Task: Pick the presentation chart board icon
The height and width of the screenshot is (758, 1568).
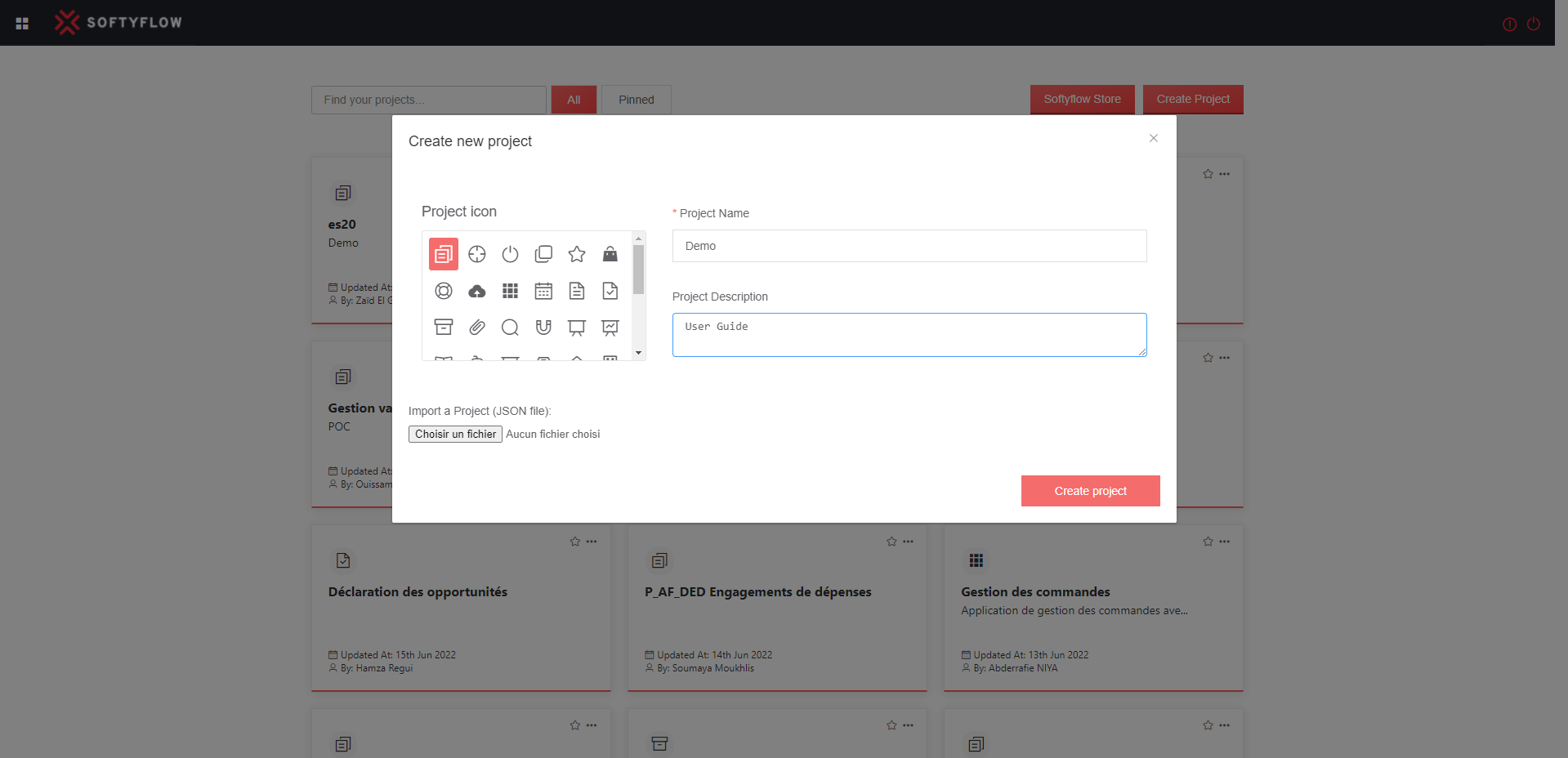Action: (610, 328)
